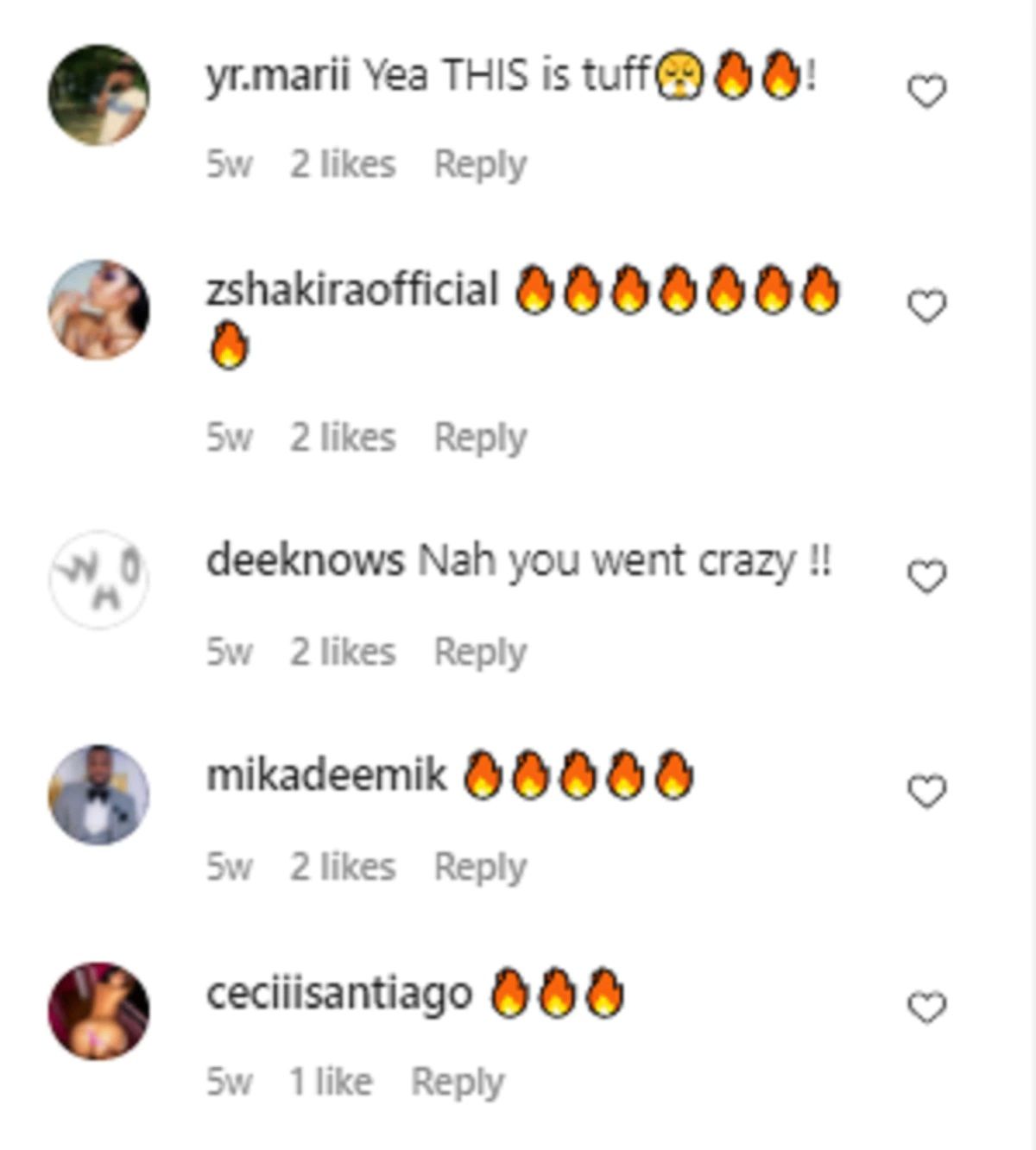Image resolution: width=1036 pixels, height=1150 pixels.
Task: Open mikadeemik's avatar photo
Action: [98, 794]
